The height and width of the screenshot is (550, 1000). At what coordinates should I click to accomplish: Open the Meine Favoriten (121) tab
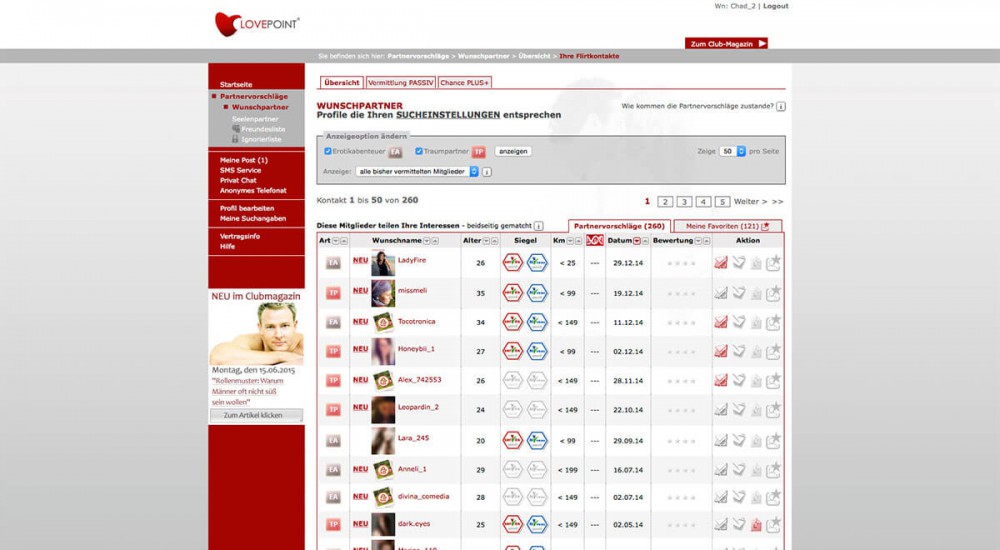pyautogui.click(x=727, y=226)
